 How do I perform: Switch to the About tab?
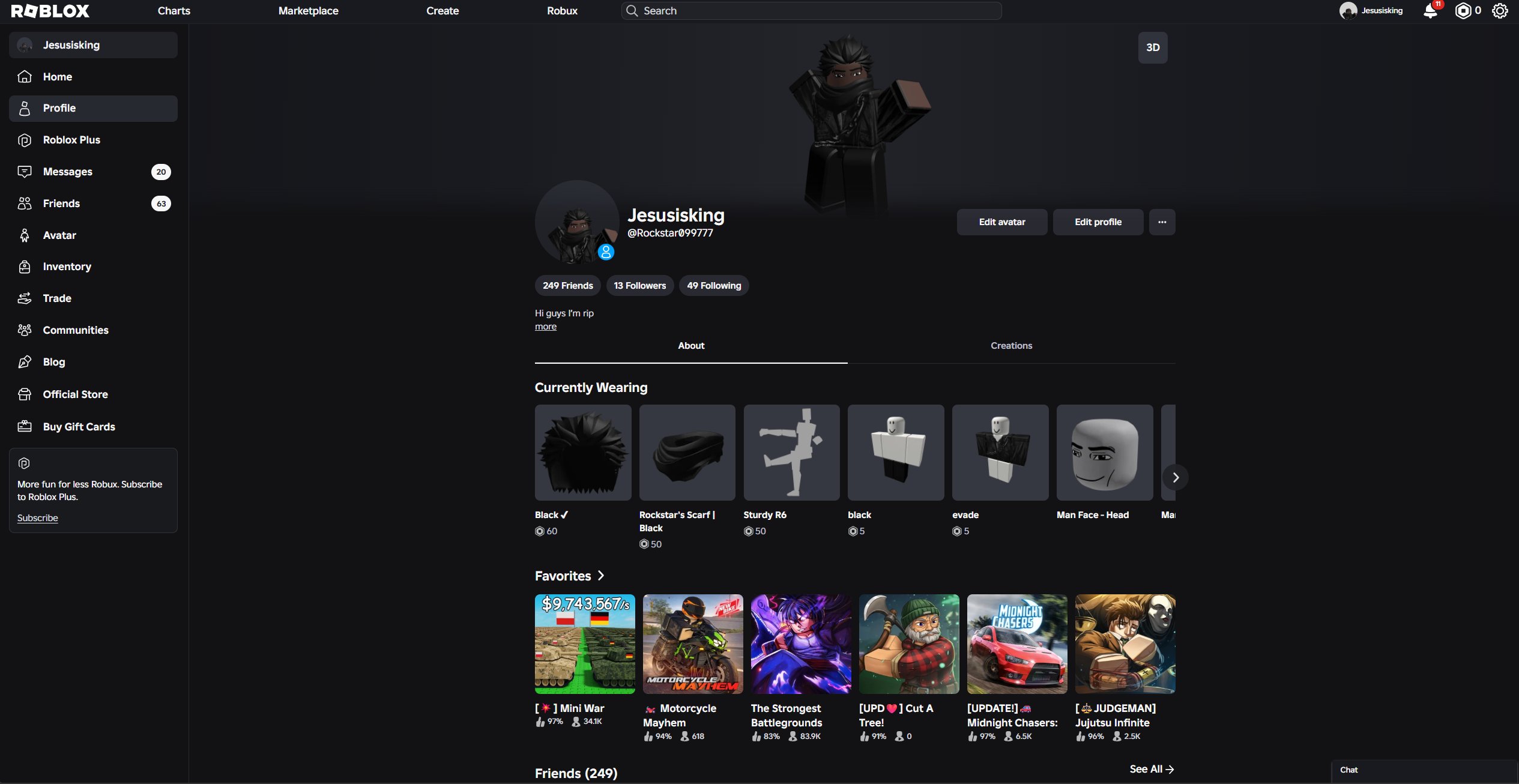691,346
